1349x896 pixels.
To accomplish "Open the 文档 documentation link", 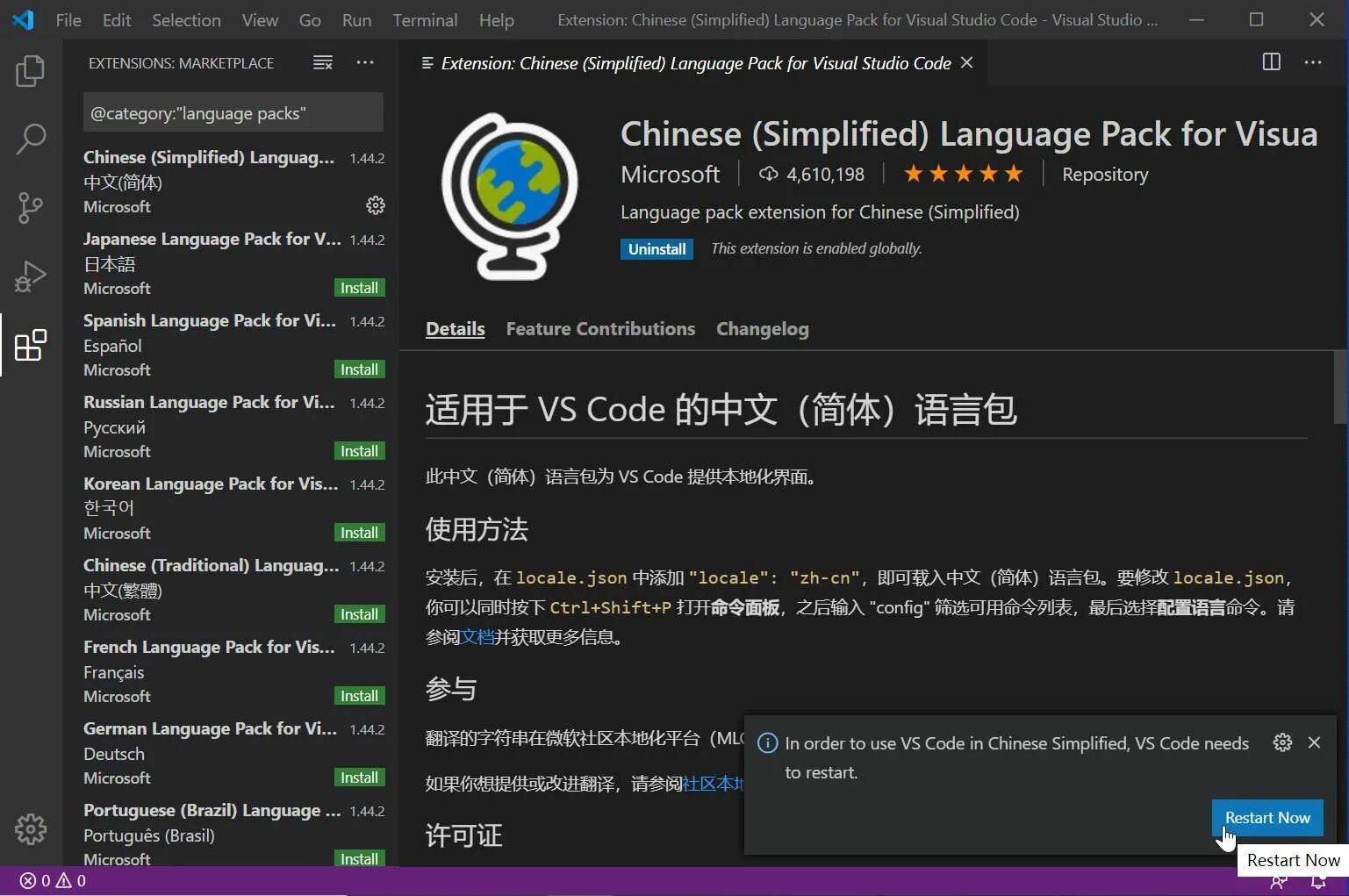I will (x=477, y=637).
